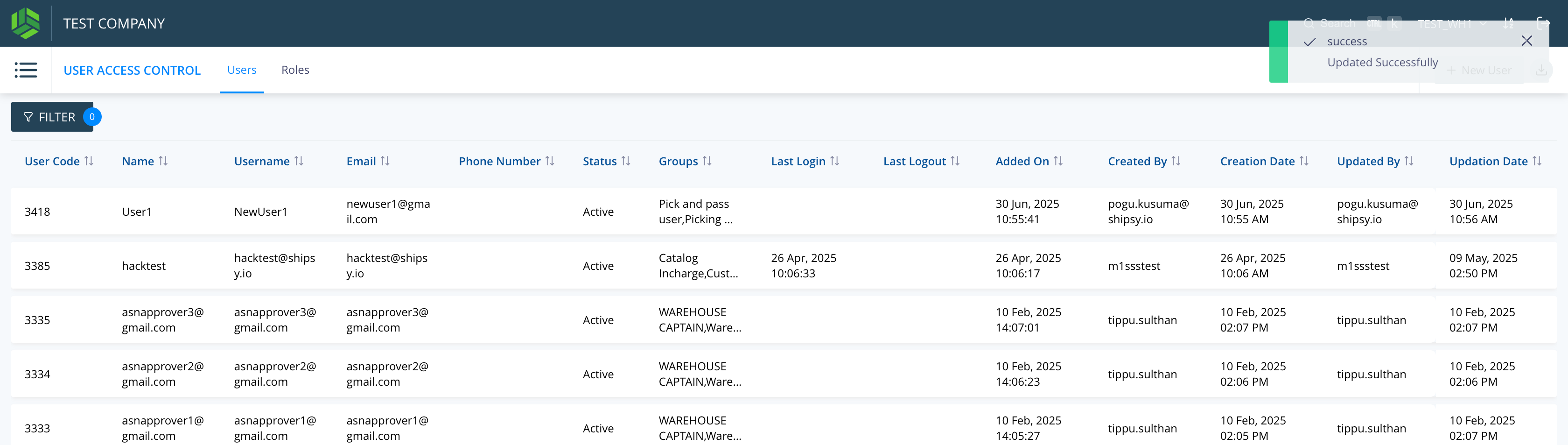
Task: Select user code 3418
Action: [x=37, y=212]
